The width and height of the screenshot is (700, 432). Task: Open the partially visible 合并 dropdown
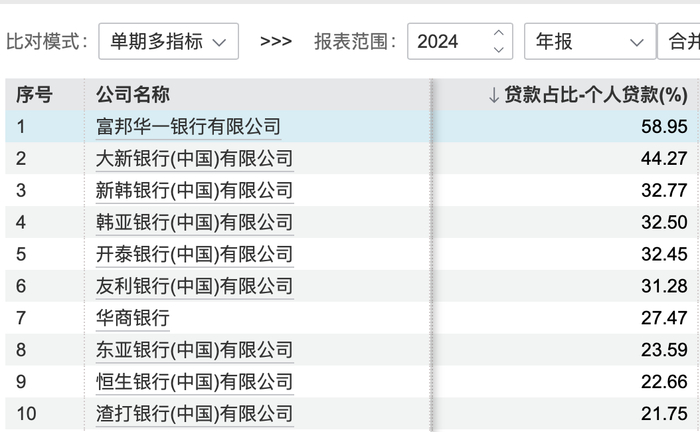679,42
